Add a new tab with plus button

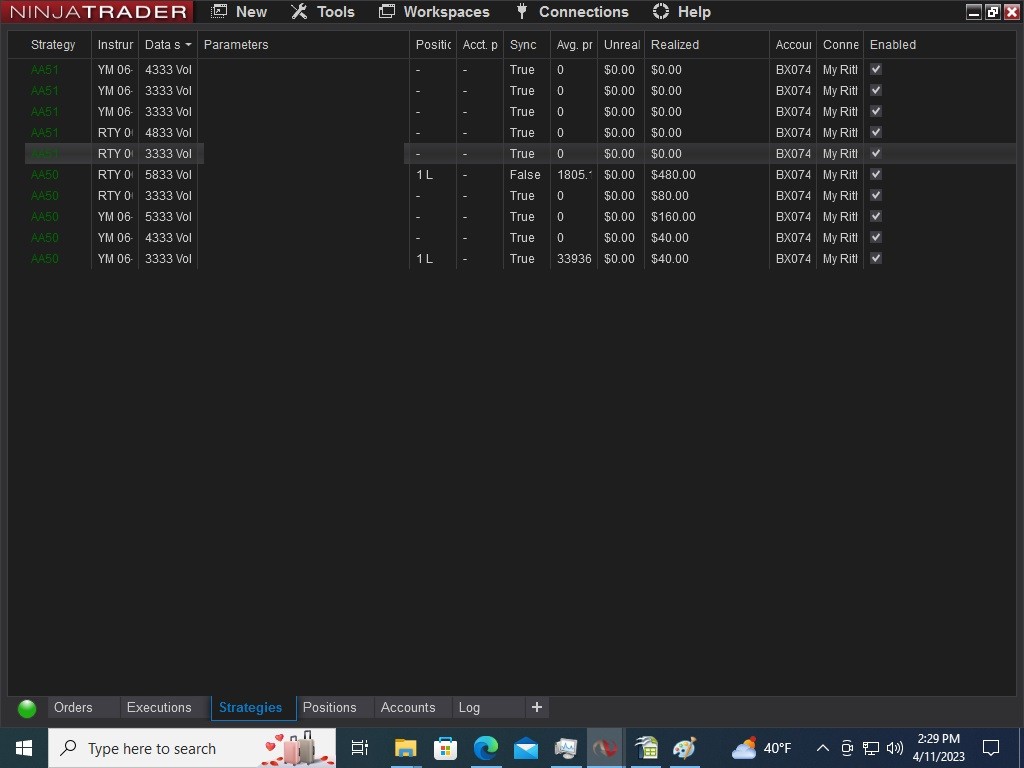(537, 707)
